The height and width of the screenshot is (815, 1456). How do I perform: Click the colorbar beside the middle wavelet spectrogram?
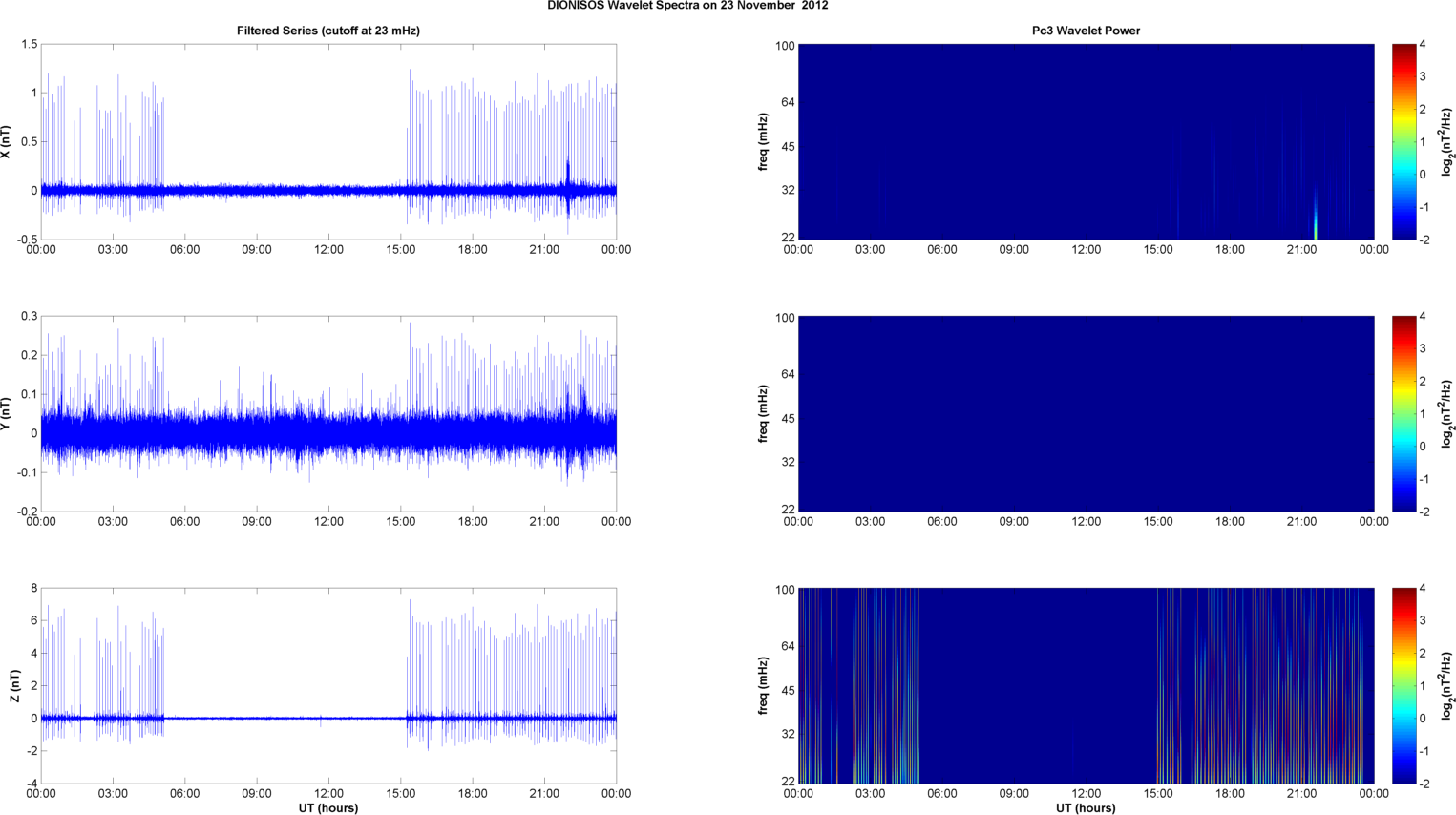click(x=1403, y=413)
